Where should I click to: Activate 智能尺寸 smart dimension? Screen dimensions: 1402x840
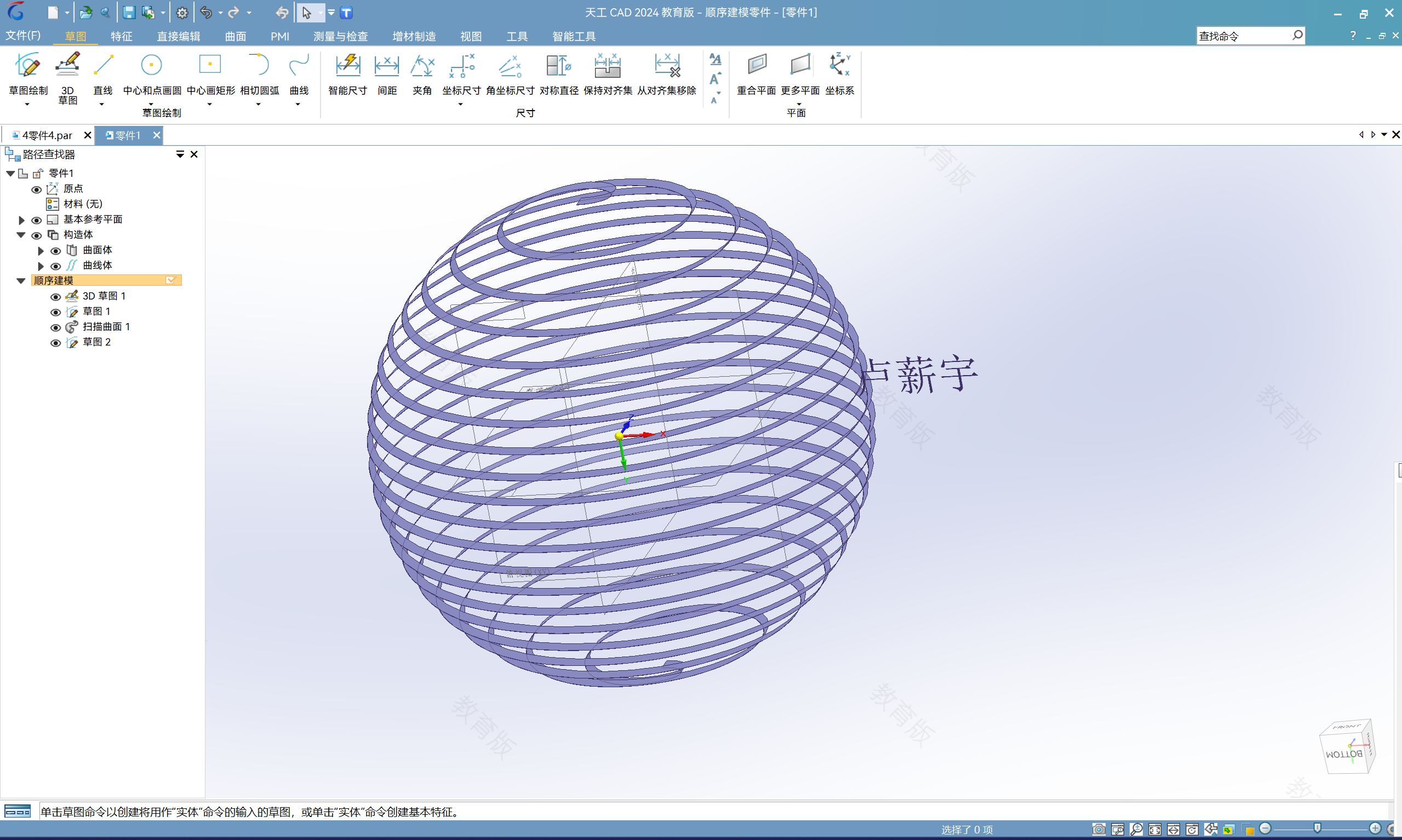tap(348, 74)
